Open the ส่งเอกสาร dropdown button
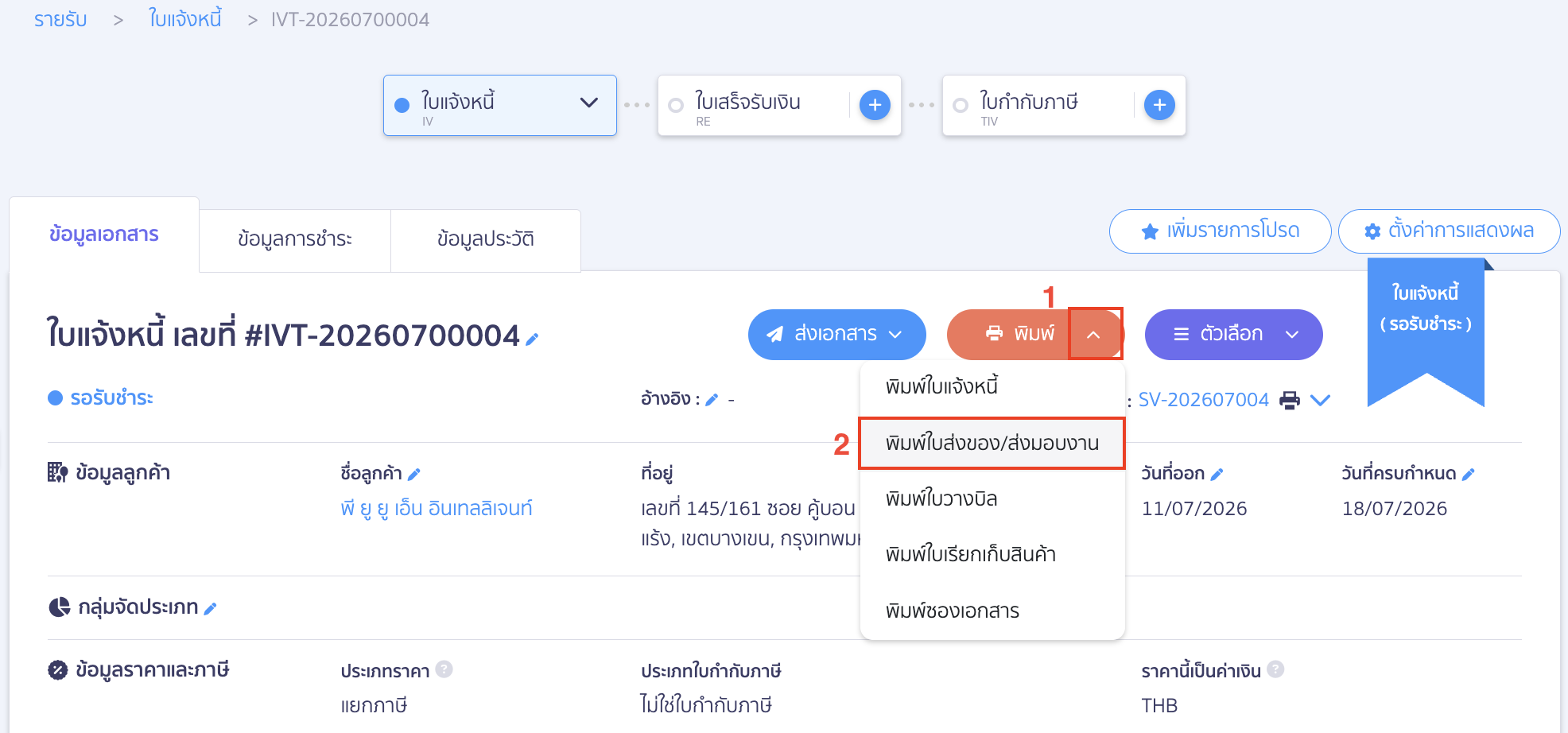 tap(837, 335)
